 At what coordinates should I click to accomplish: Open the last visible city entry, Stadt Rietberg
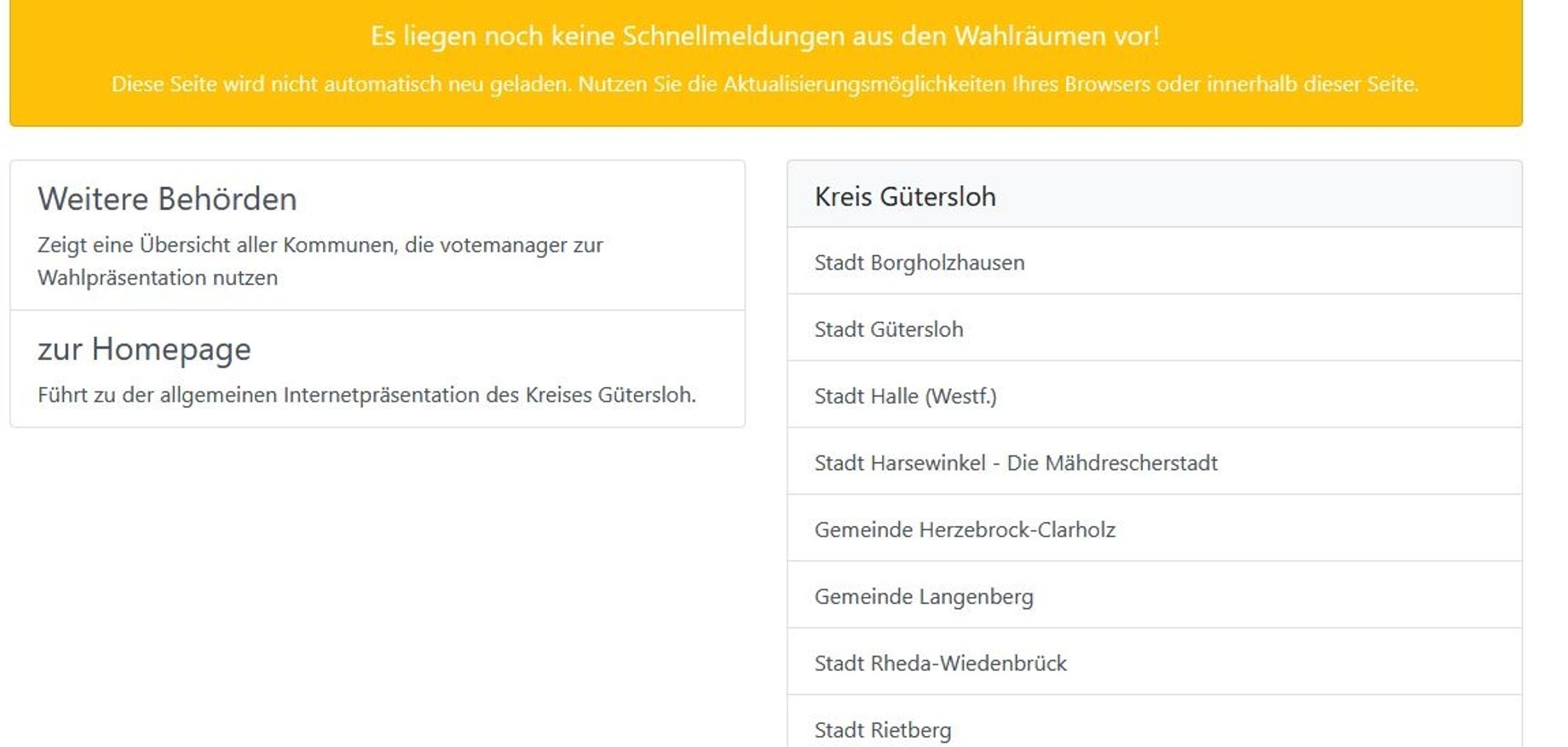(884, 729)
